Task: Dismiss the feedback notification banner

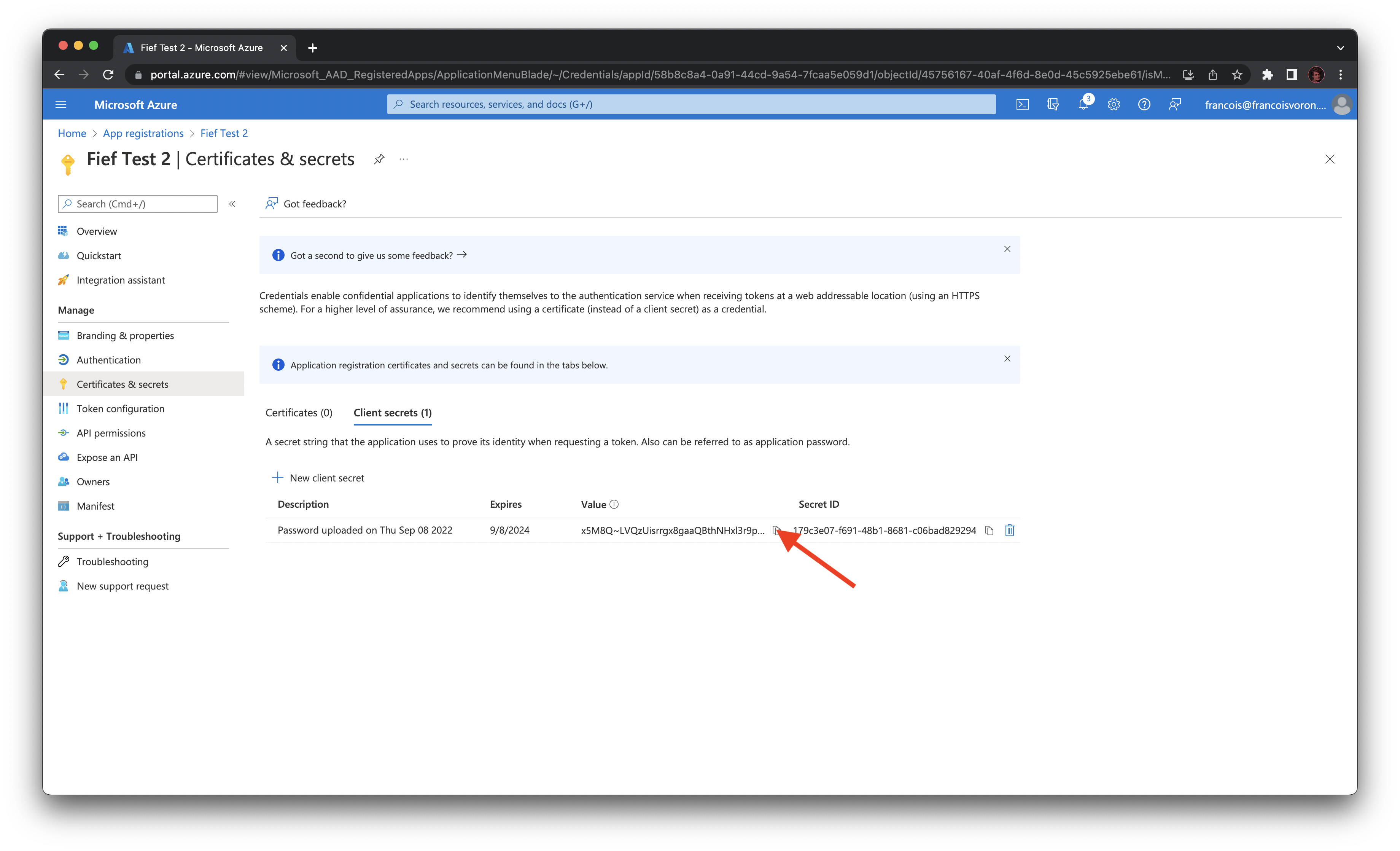Action: tap(1007, 249)
